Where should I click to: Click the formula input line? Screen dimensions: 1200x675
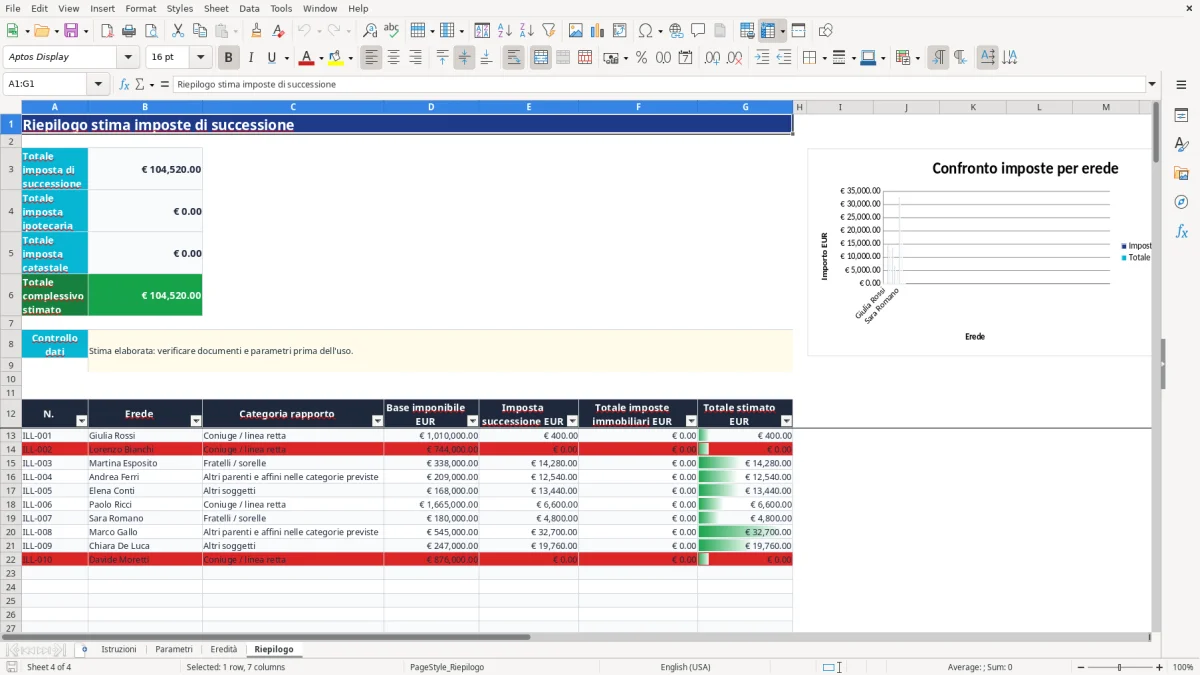click(658, 85)
